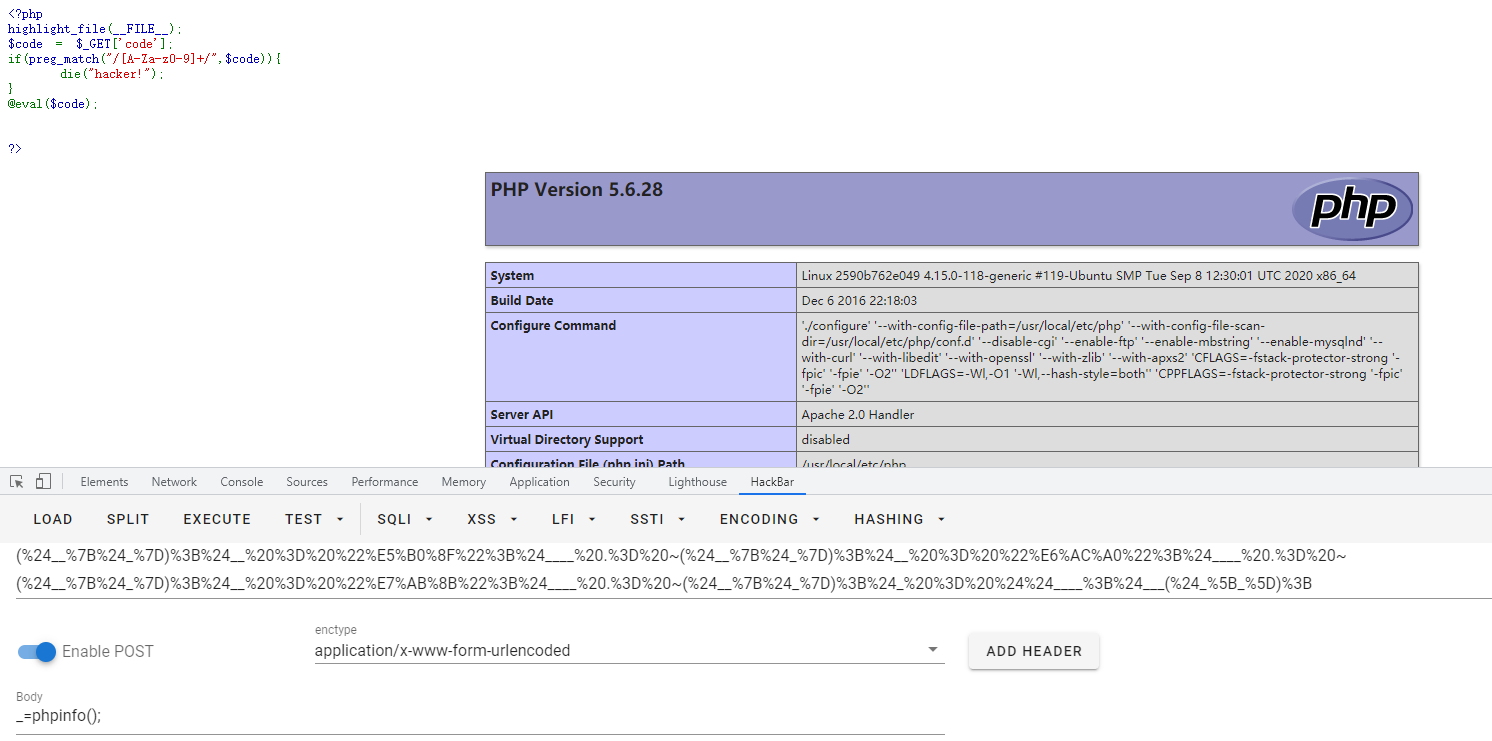
Task: Click the $_GET['code'] assignment line
Action: coord(91,44)
